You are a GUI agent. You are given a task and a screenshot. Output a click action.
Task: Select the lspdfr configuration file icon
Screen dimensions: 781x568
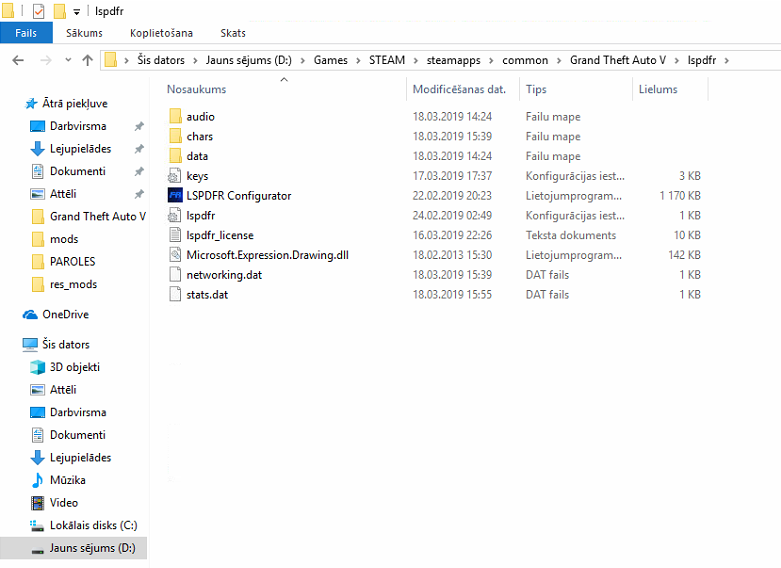(x=174, y=215)
